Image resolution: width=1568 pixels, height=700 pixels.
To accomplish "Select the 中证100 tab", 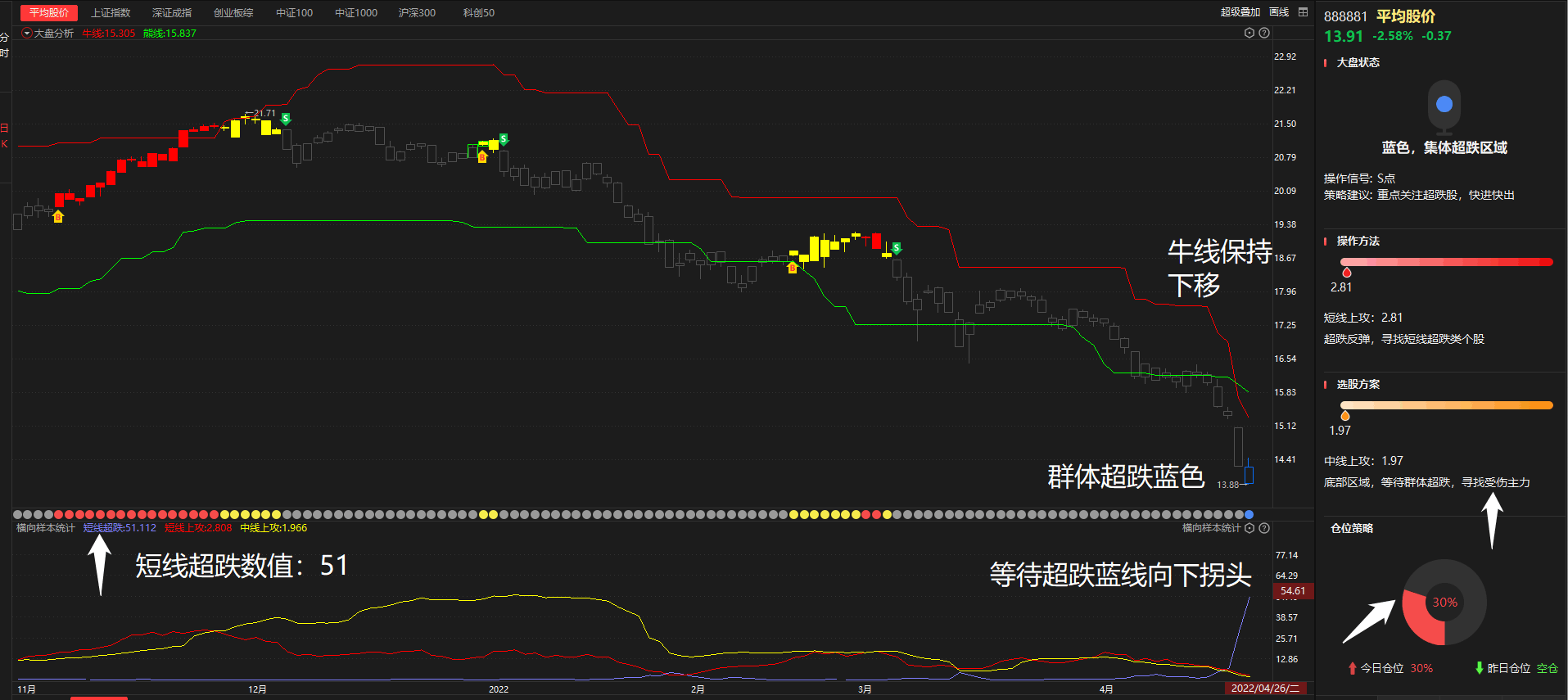I will coord(295,13).
